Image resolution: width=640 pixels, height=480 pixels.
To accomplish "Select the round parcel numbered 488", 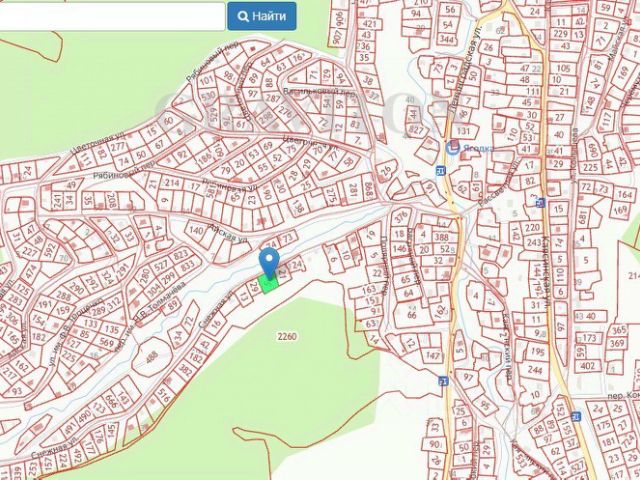I will coord(151,357).
